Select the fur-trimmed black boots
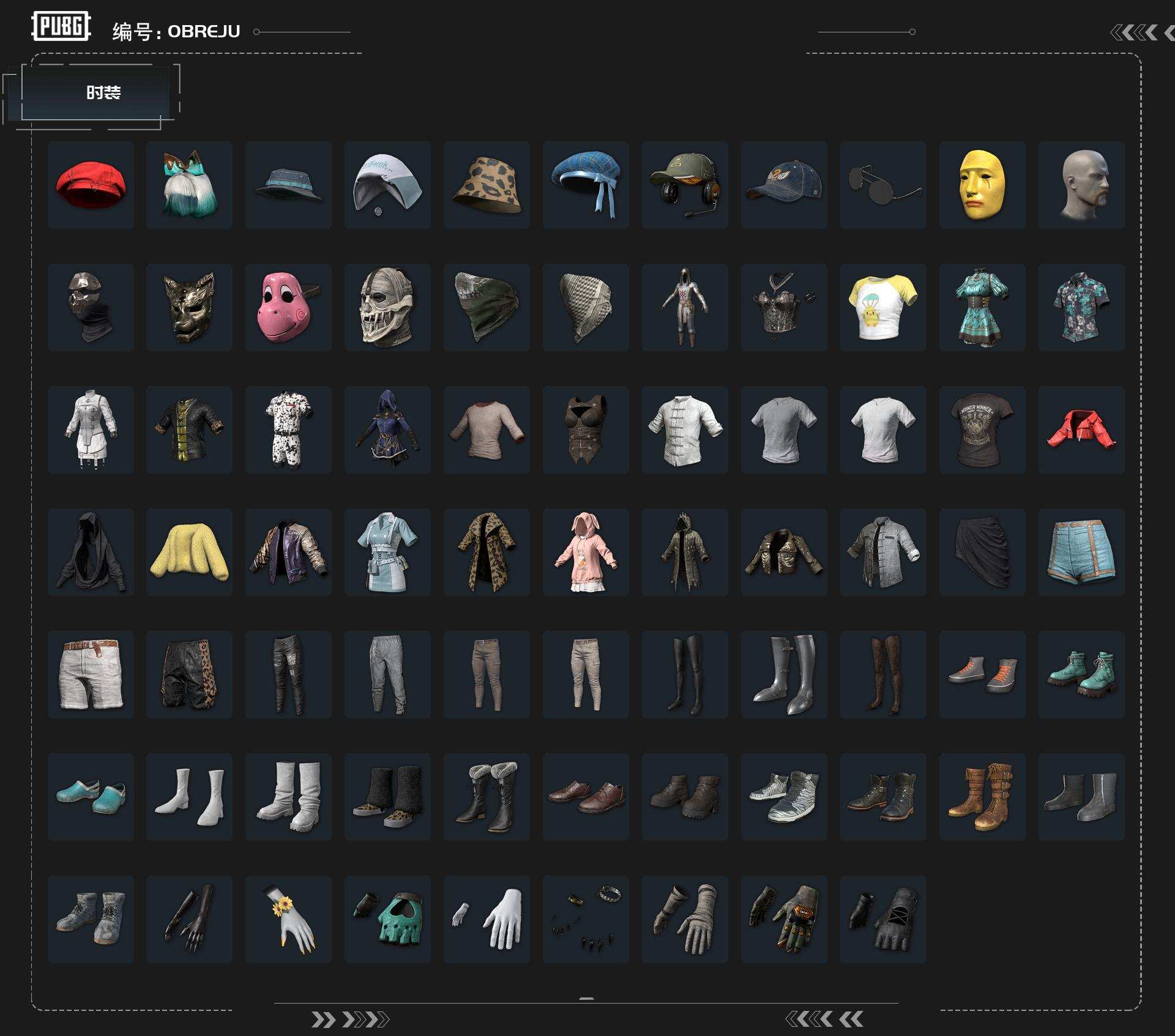This screenshot has width=1175, height=1036. coord(487,797)
